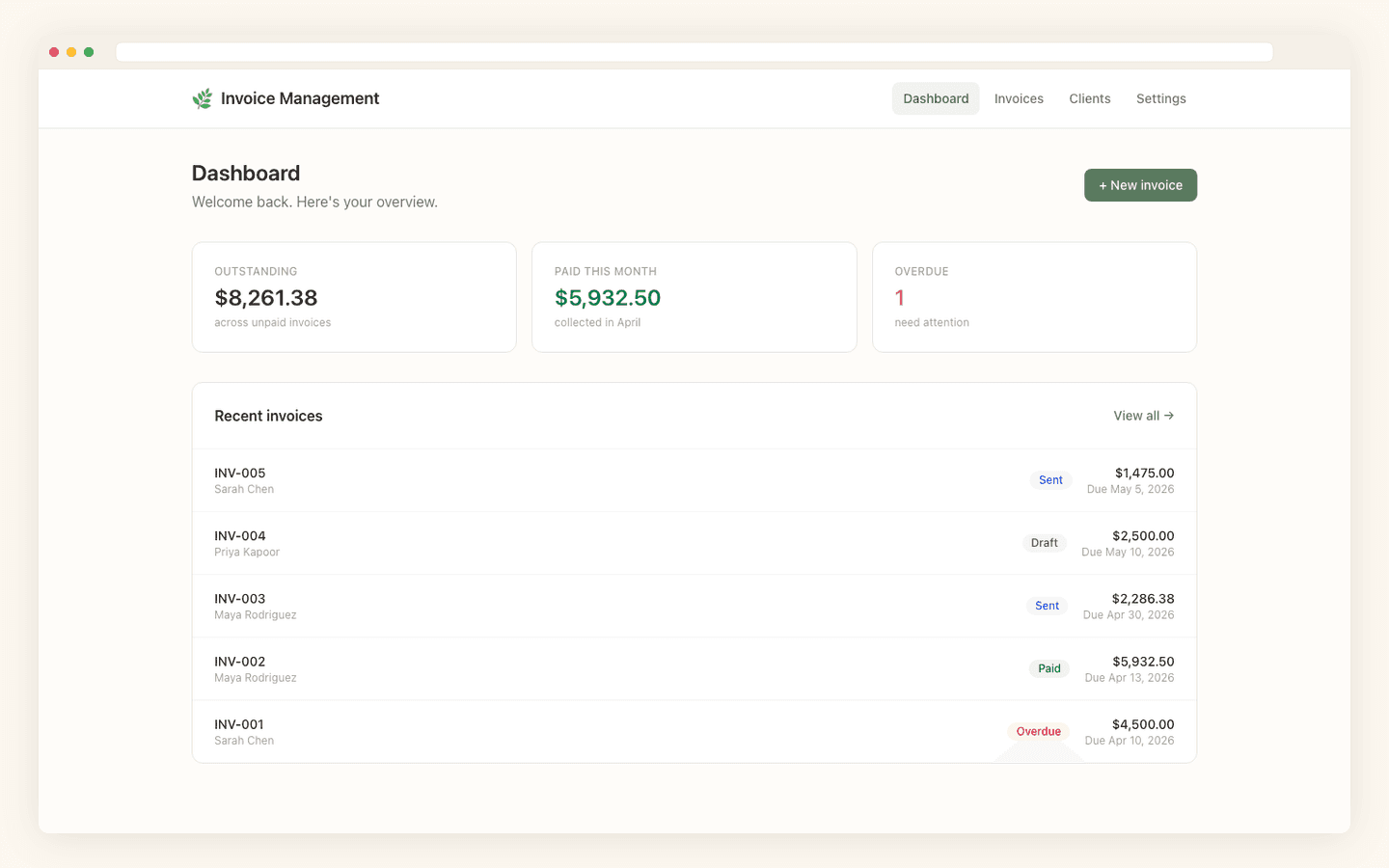The height and width of the screenshot is (868, 1389).
Task: Click the leaf logo icon
Action: tap(203, 98)
